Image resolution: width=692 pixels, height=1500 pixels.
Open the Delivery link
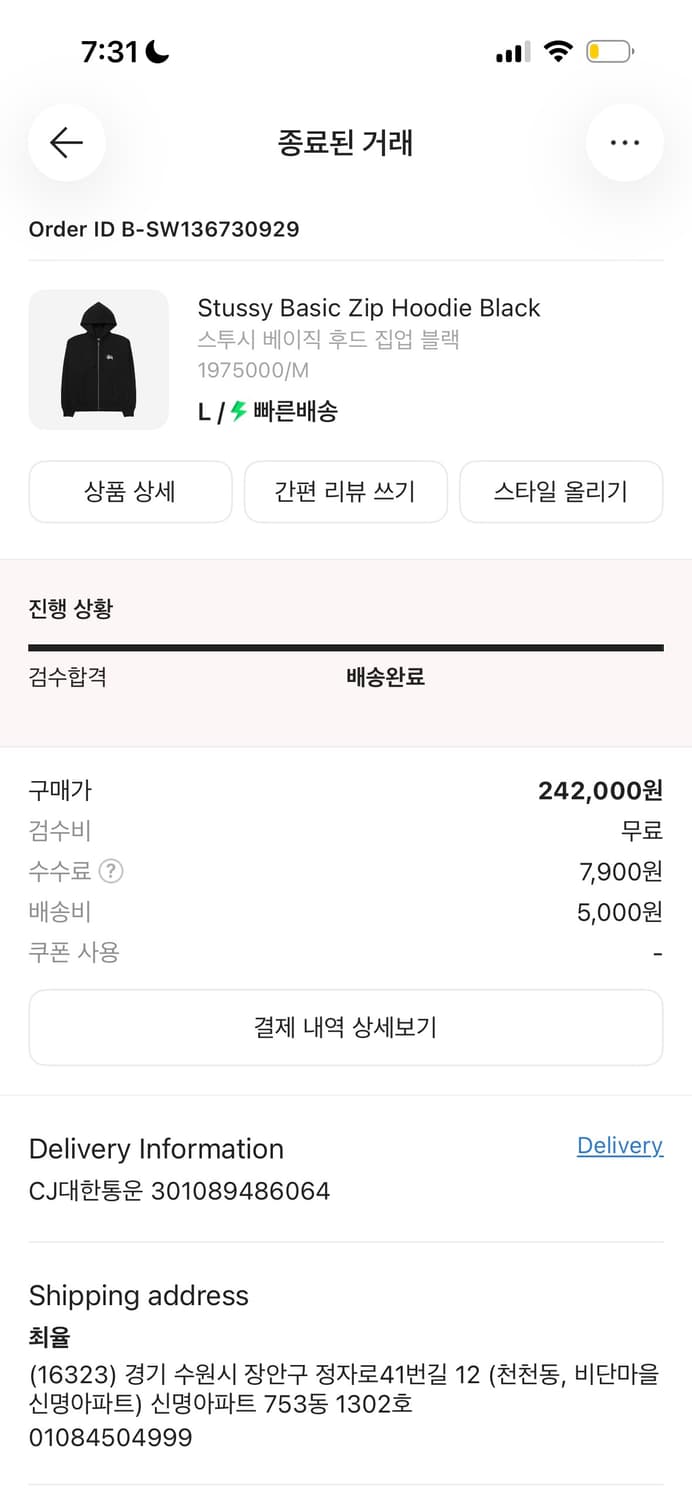tap(619, 1145)
